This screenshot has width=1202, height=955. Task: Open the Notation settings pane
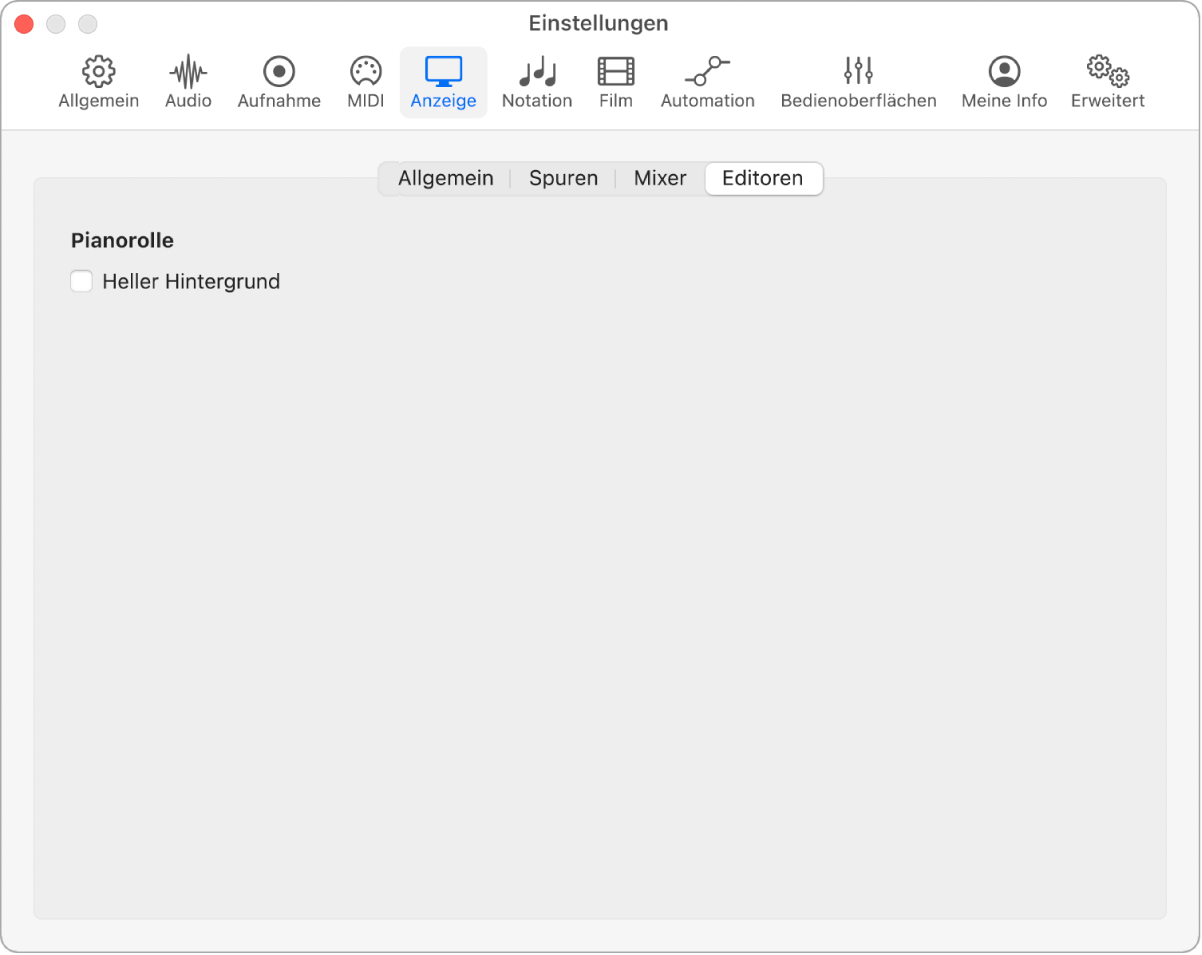click(x=537, y=83)
